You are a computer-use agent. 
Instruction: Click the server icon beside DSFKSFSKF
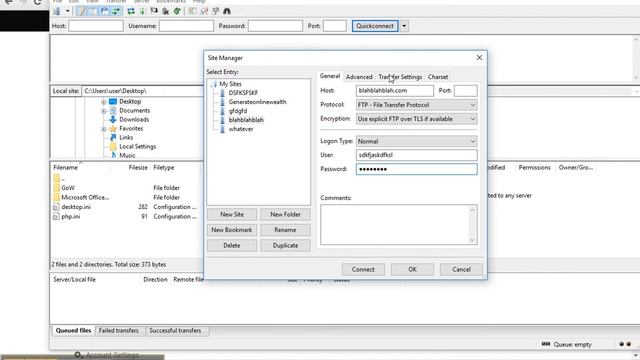[x=222, y=93]
